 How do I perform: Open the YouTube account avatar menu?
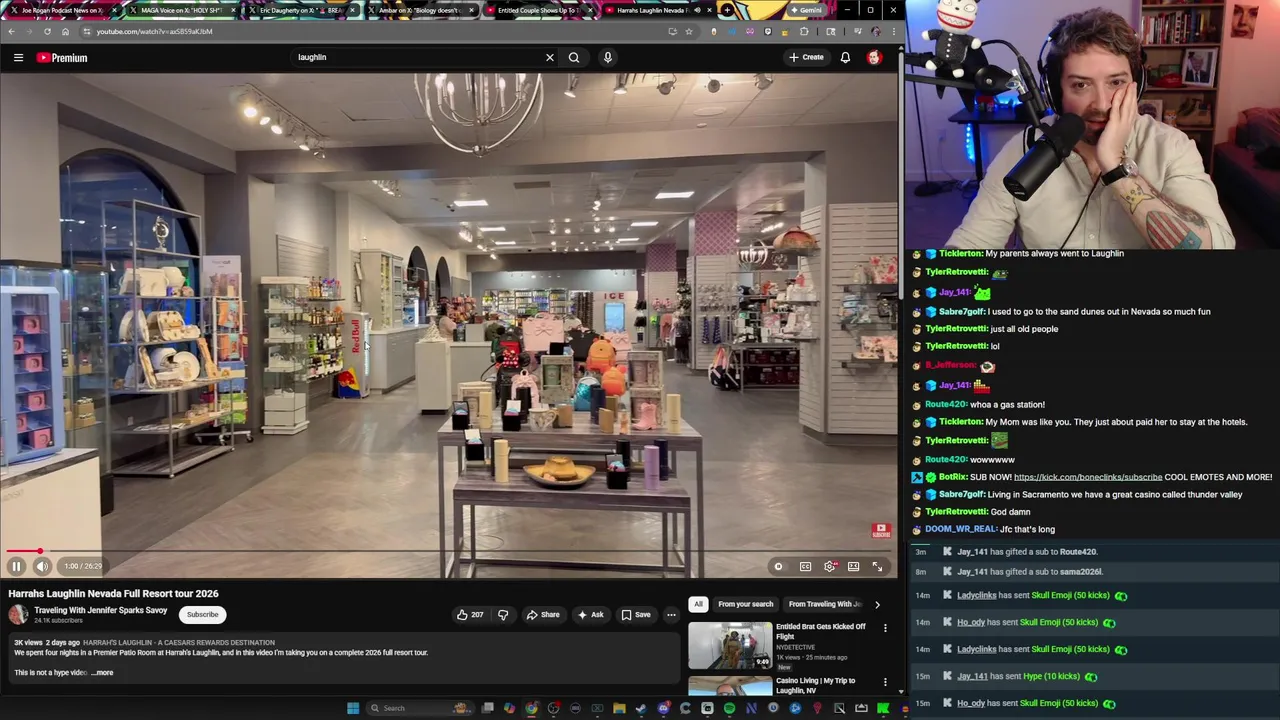coord(874,57)
